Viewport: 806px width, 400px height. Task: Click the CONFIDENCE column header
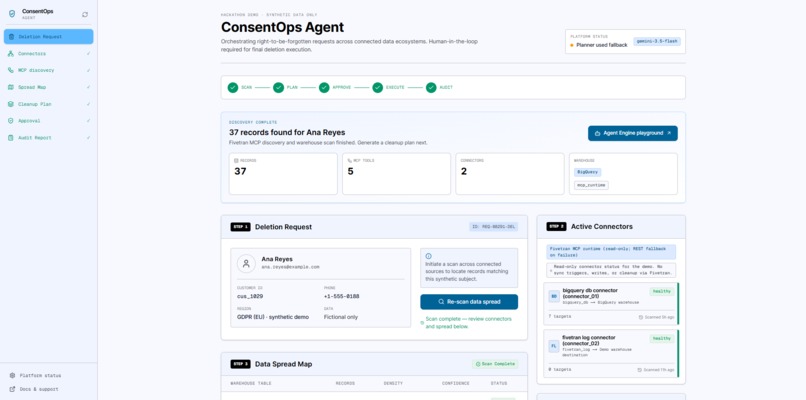pyautogui.click(x=455, y=384)
